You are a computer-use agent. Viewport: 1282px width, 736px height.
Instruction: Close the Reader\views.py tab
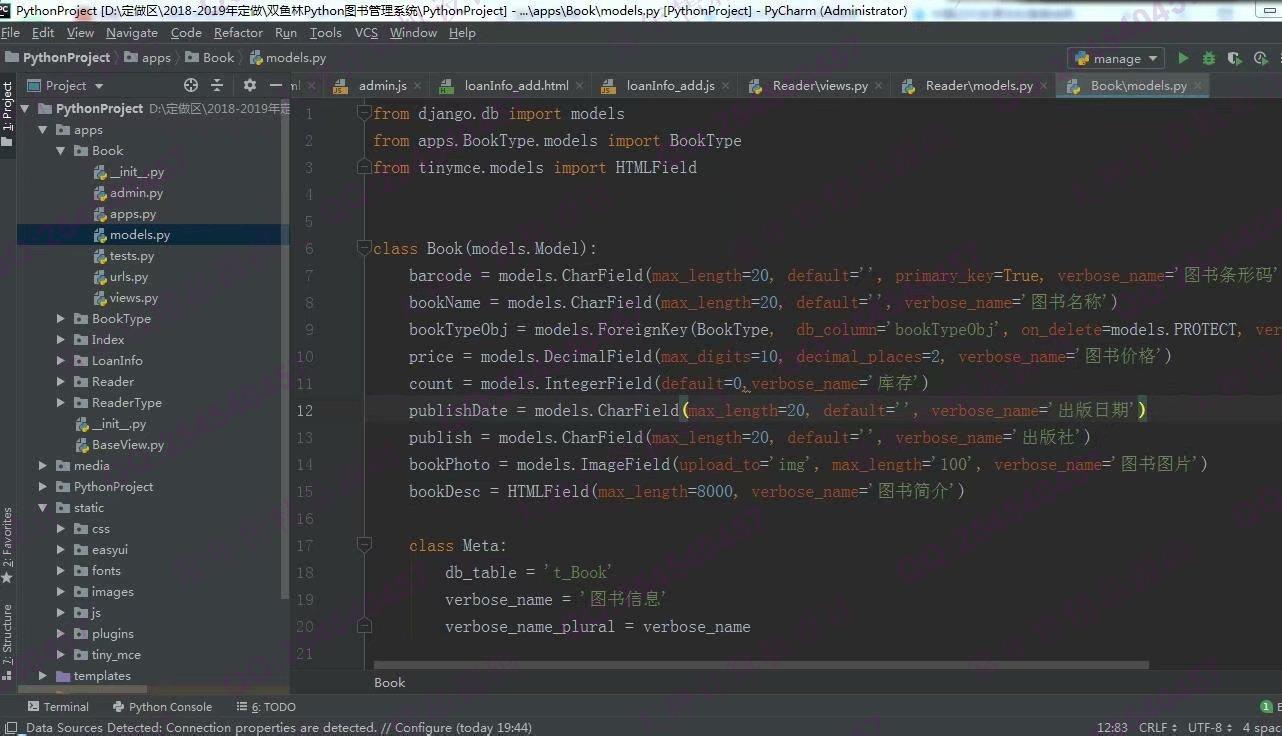coord(878,86)
